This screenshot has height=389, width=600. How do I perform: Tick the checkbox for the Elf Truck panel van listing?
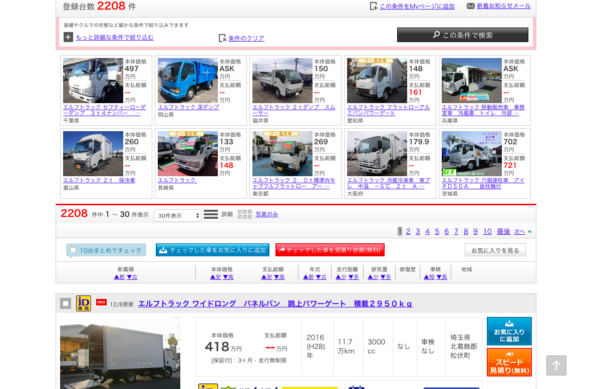[x=65, y=303]
